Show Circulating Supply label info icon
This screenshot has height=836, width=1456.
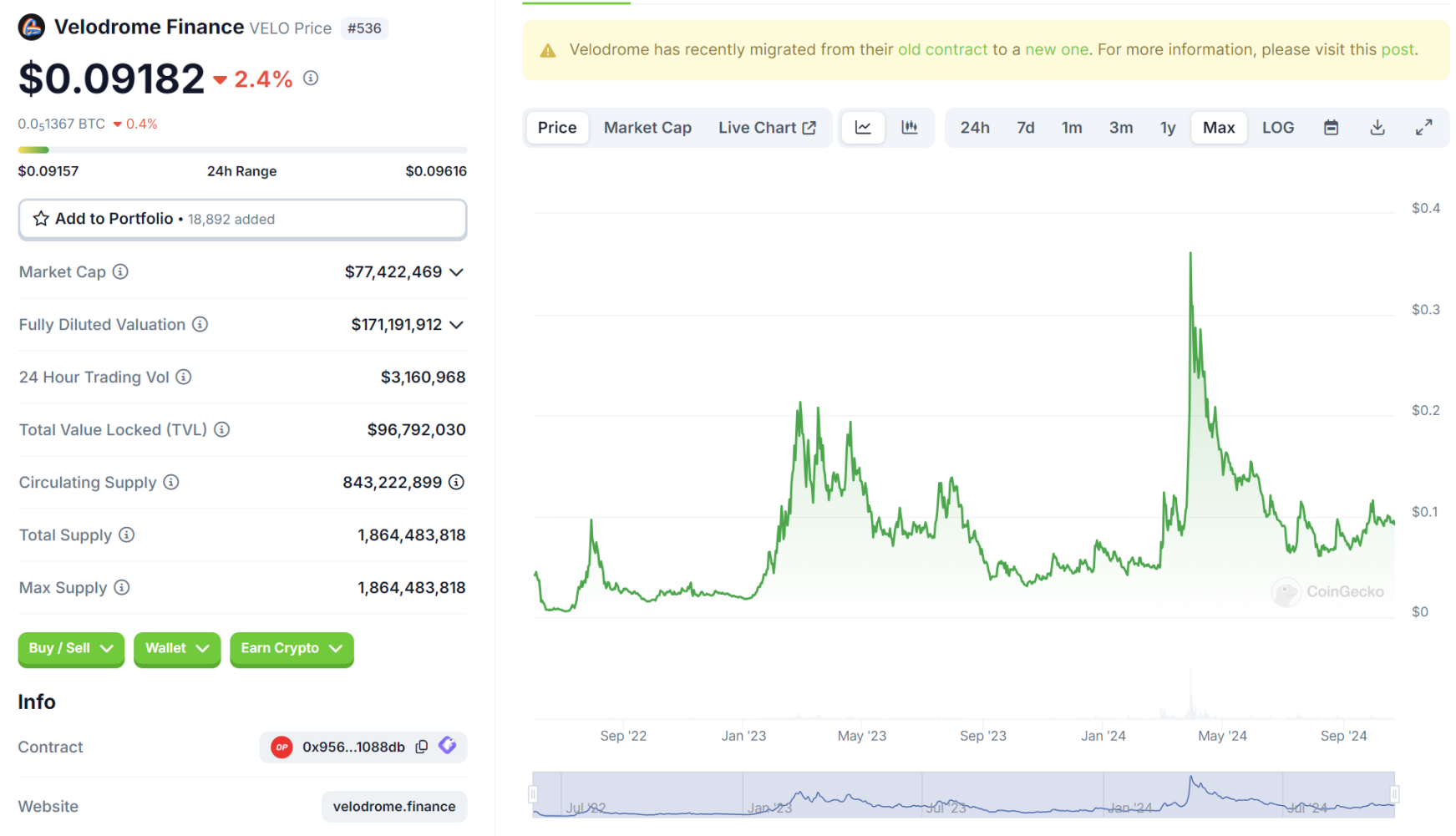[x=171, y=483]
